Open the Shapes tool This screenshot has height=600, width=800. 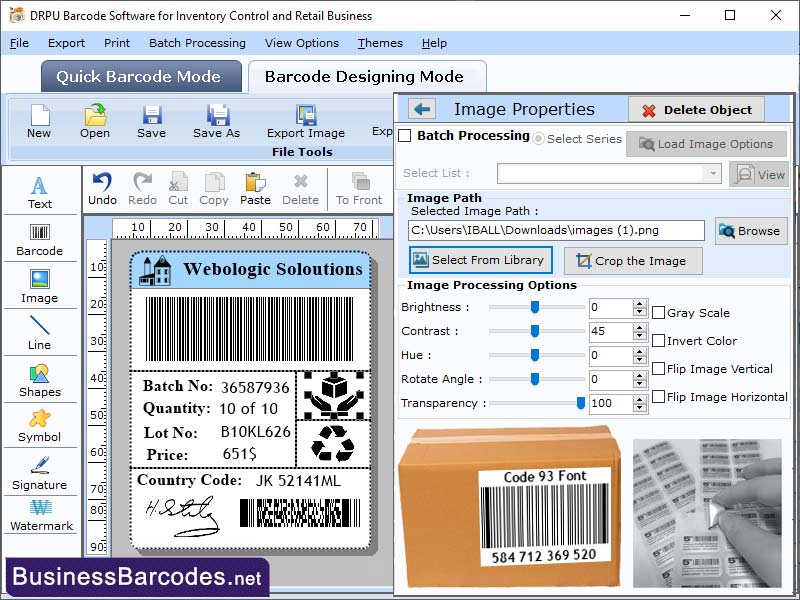(40, 384)
